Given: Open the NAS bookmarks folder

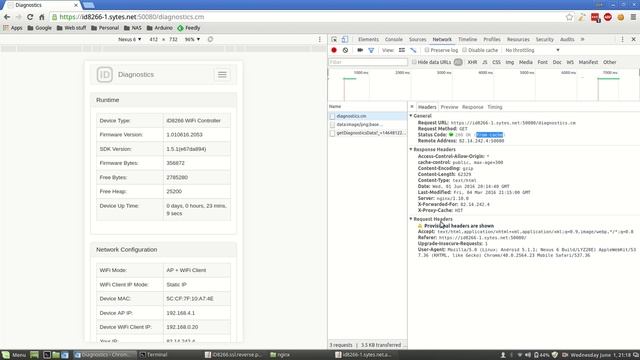Looking at the screenshot, I should click(x=133, y=28).
